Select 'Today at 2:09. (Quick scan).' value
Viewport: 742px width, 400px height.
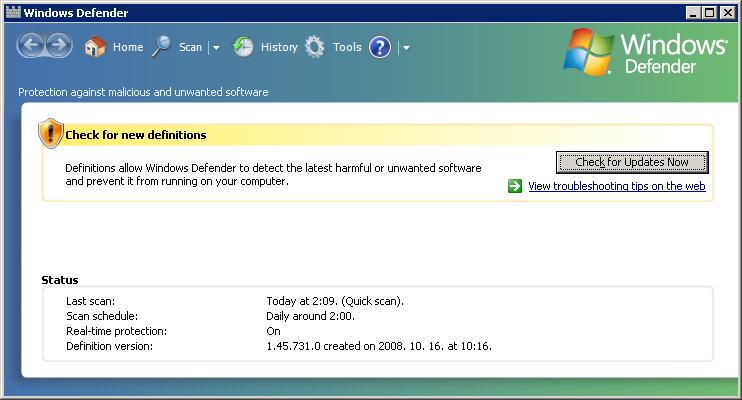click(335, 301)
